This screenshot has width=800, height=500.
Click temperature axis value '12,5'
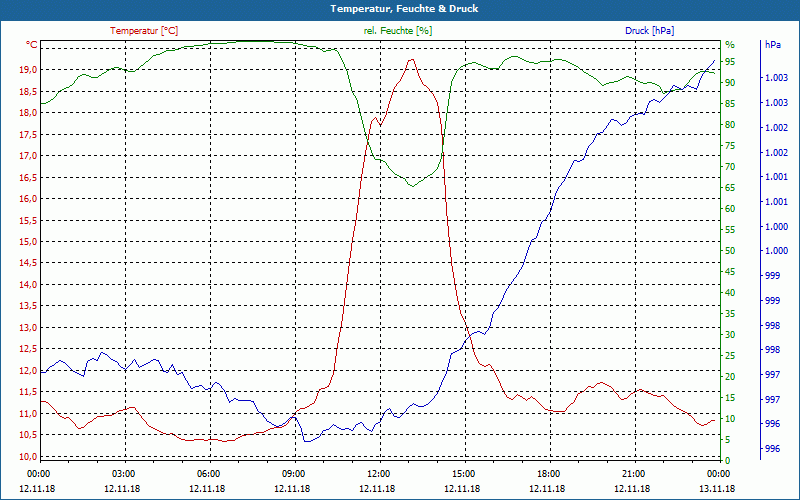click(28, 349)
